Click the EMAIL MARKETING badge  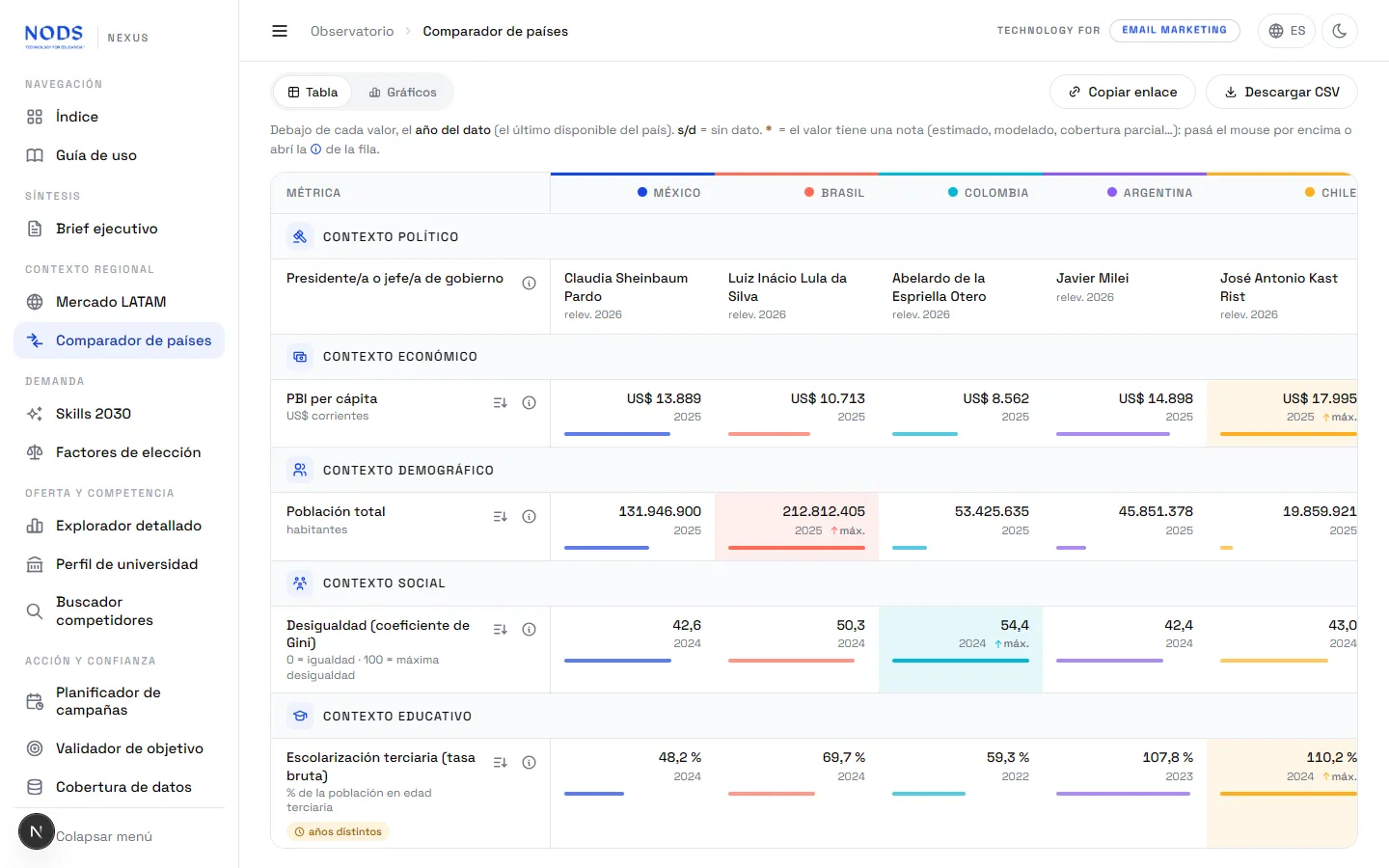tap(1174, 30)
